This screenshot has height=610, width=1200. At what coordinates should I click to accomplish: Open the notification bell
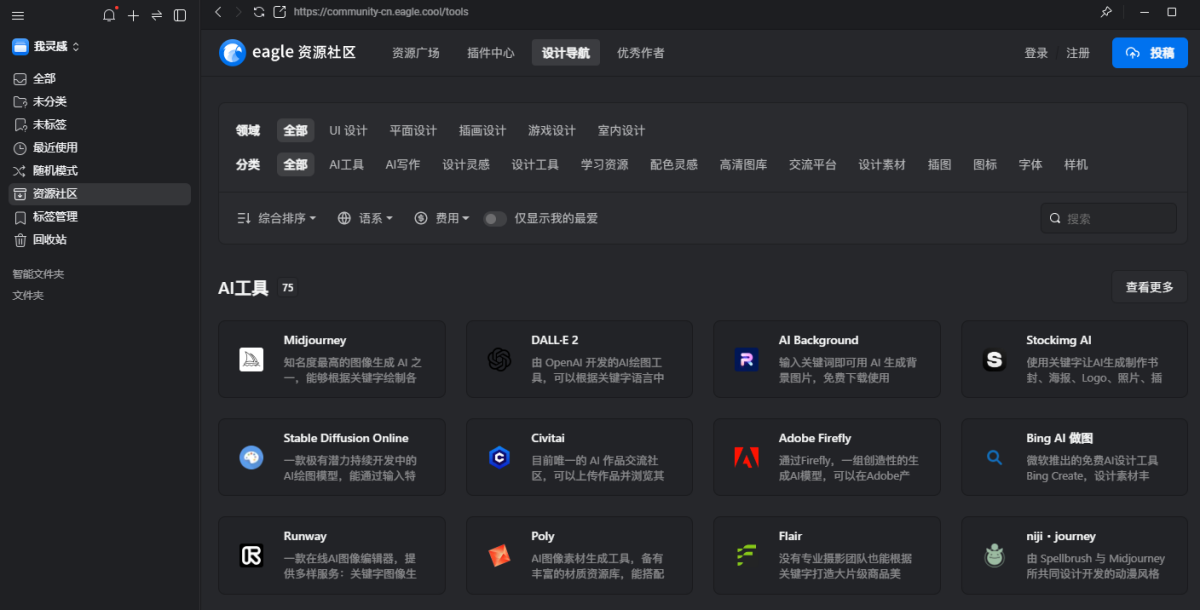[x=110, y=15]
